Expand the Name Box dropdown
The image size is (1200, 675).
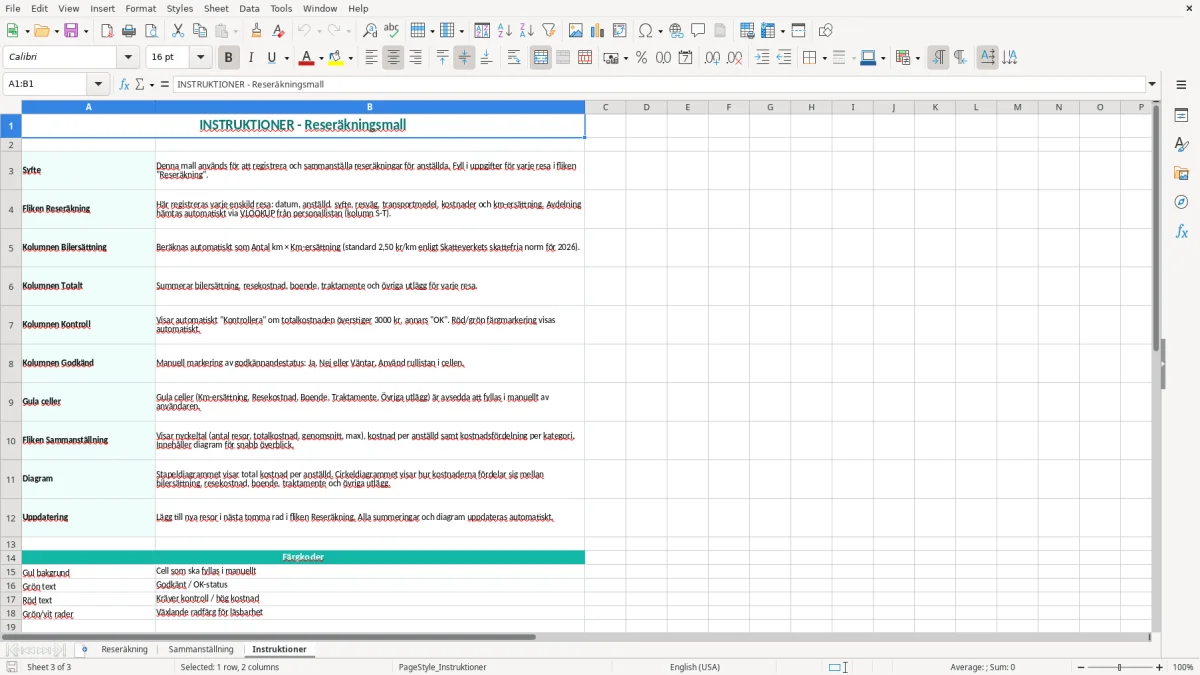pos(97,85)
